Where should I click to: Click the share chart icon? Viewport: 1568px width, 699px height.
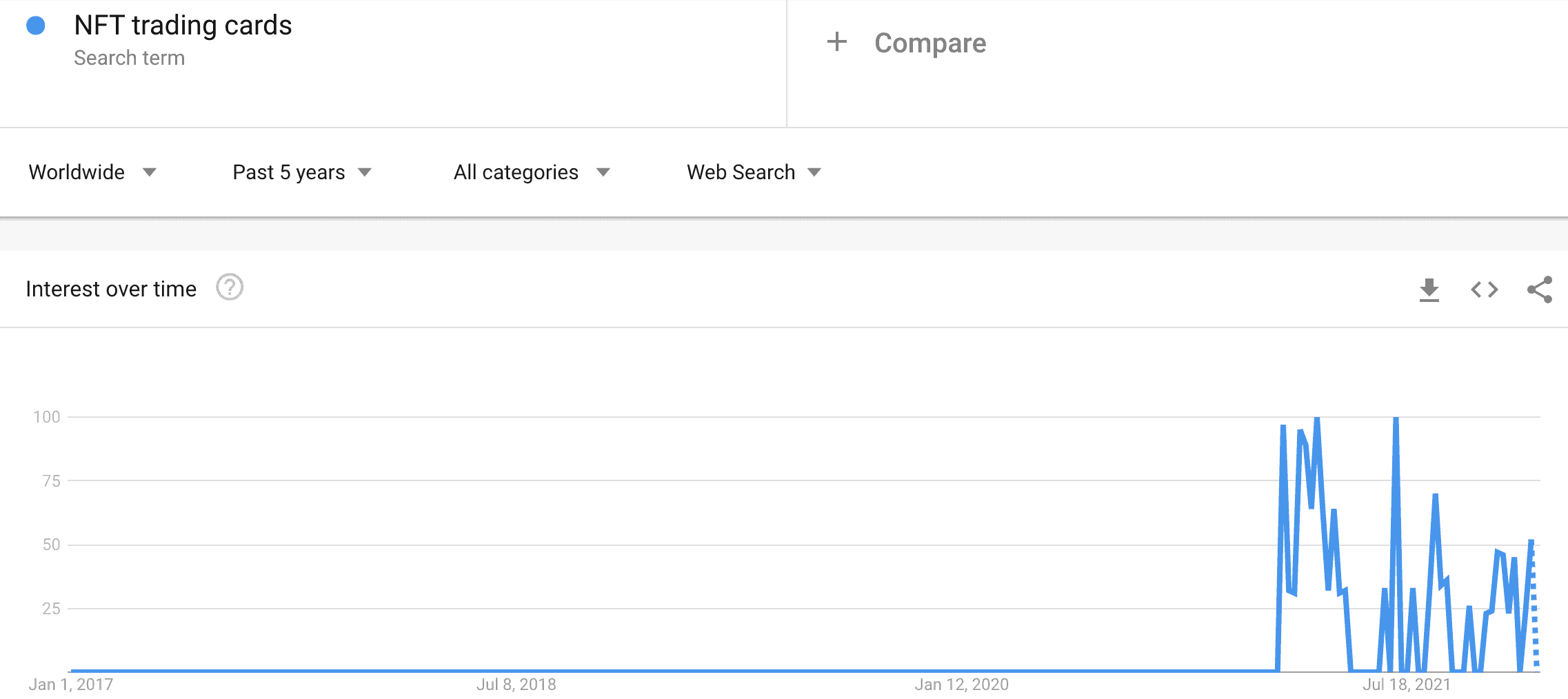coord(1539,290)
